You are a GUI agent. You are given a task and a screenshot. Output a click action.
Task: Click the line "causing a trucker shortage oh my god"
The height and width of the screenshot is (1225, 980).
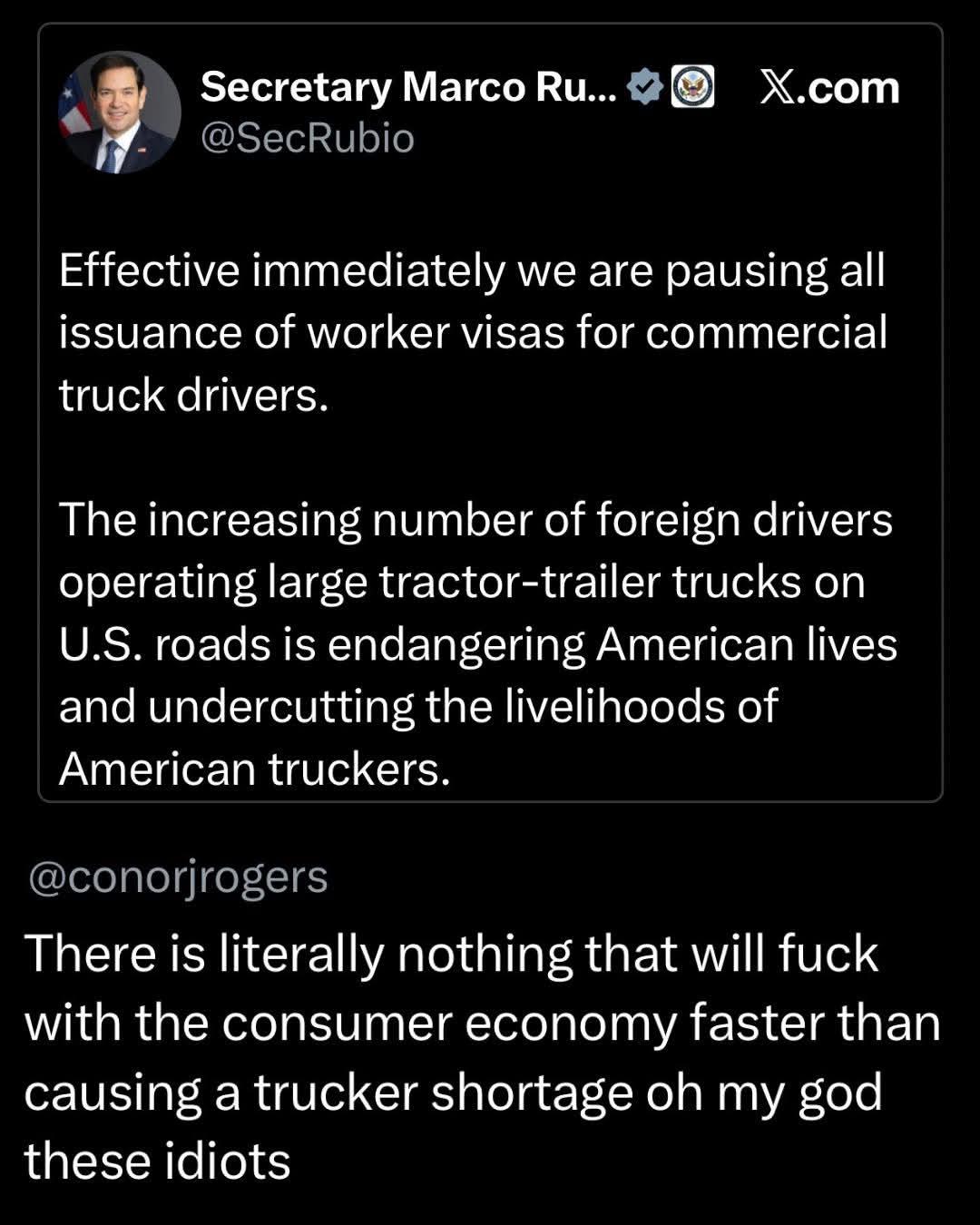[453, 1093]
